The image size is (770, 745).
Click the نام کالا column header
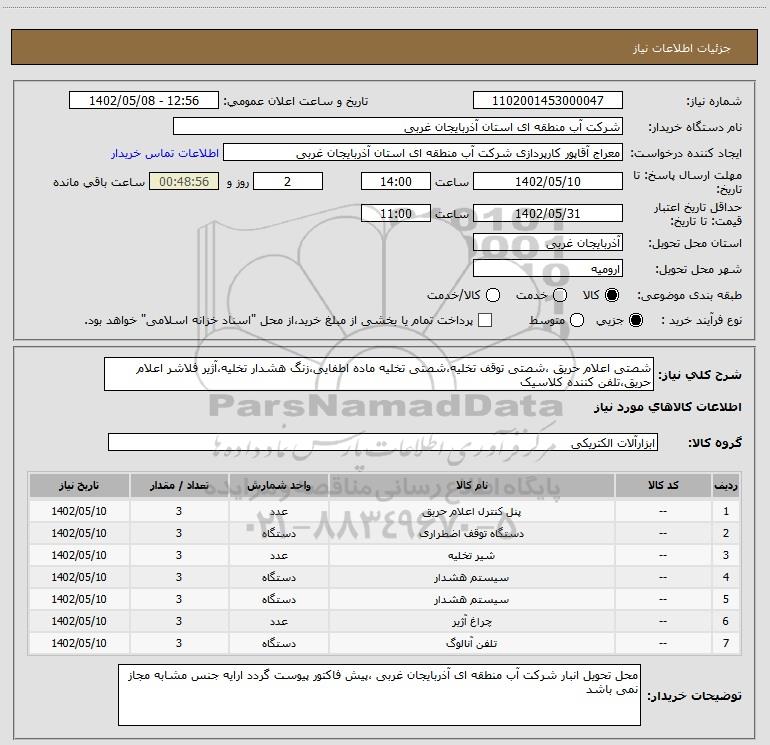tap(471, 486)
